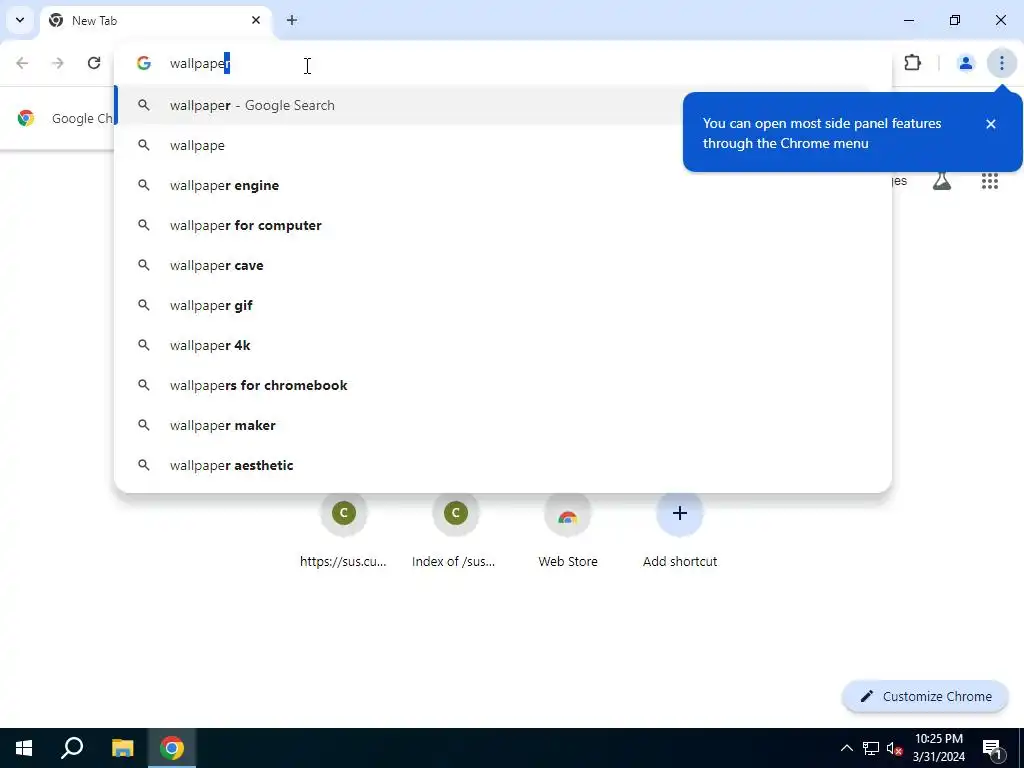Choose 'wallpaper cave' suggestion
Image resolution: width=1024 pixels, height=768 pixels.
[x=503, y=265]
